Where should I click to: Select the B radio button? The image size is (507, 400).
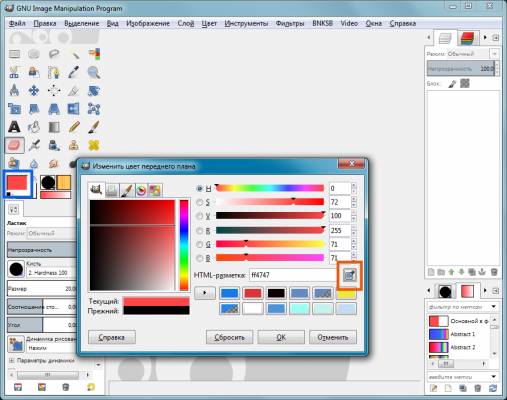point(200,258)
